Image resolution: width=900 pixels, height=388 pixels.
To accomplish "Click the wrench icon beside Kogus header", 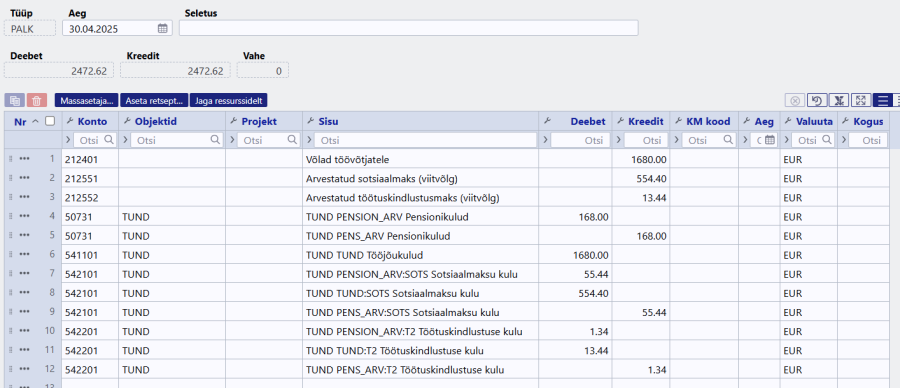I will click(x=845, y=121).
